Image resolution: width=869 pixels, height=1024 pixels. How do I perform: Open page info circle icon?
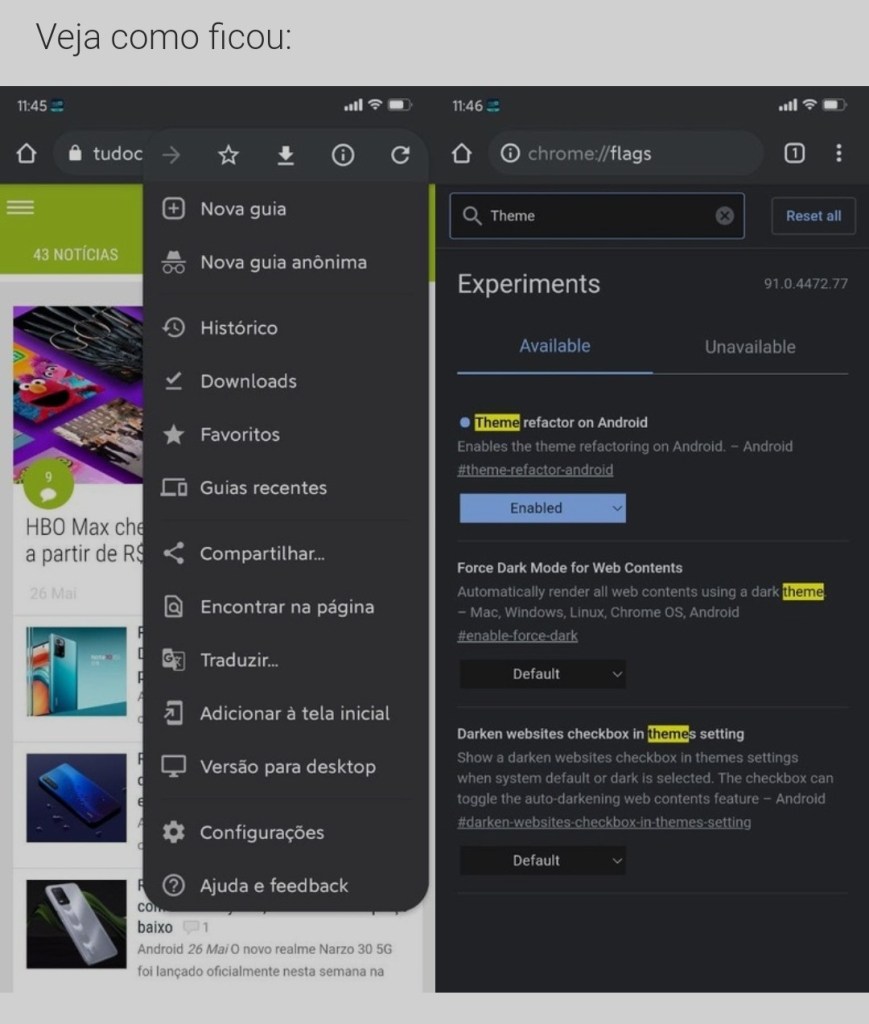(x=343, y=155)
